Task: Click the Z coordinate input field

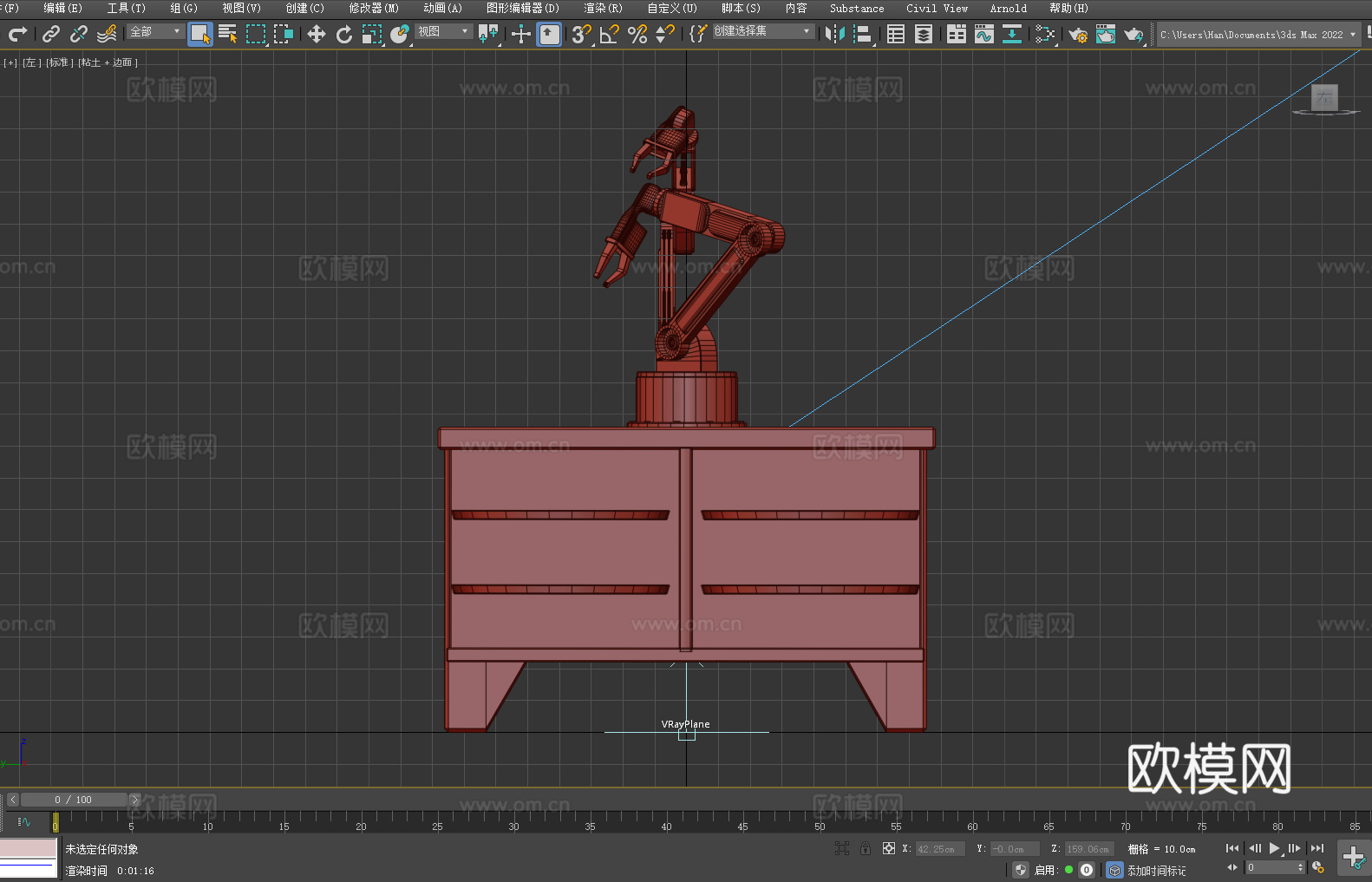Action: (x=1088, y=849)
